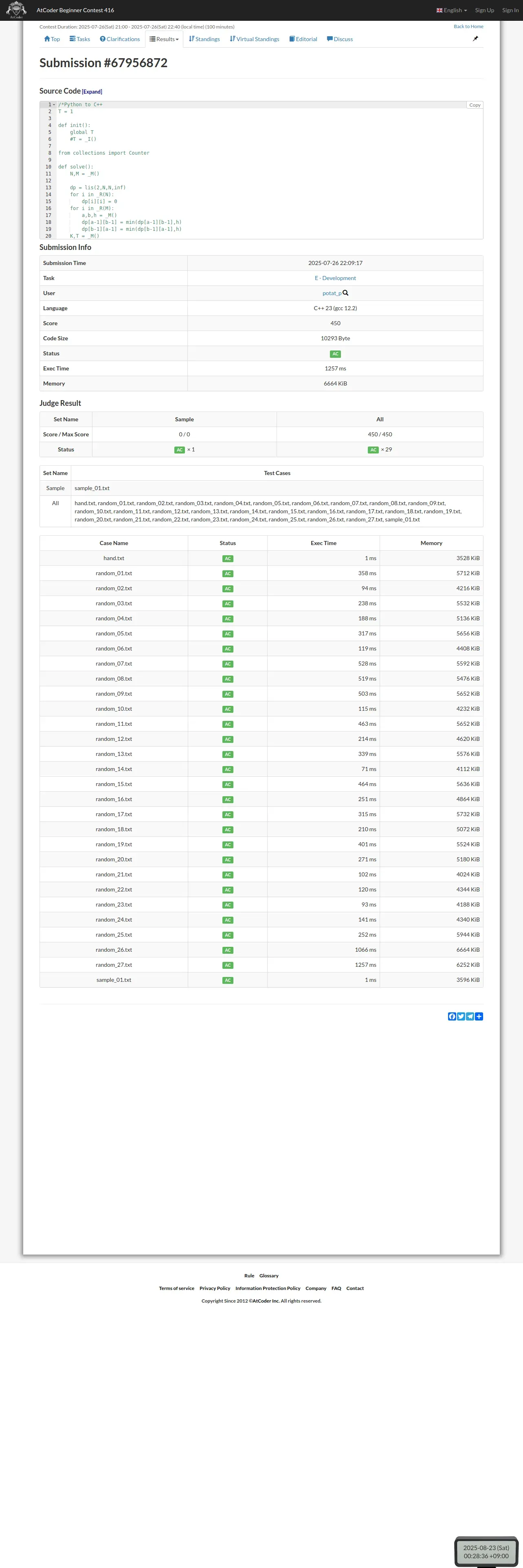
Task: Share the submission on Twitter
Action: [x=461, y=1016]
